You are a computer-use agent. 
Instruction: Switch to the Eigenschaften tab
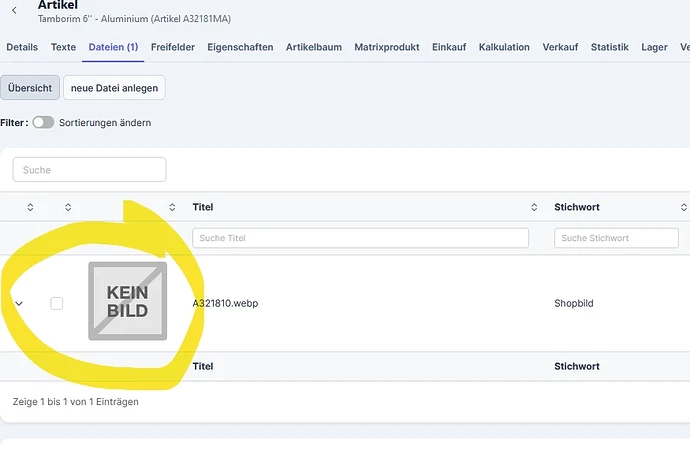[x=240, y=47]
